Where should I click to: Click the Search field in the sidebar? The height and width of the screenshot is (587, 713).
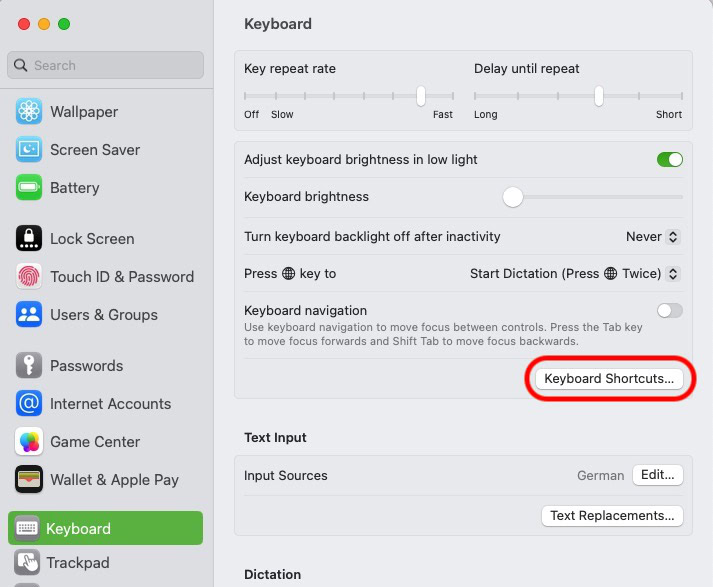(106, 65)
